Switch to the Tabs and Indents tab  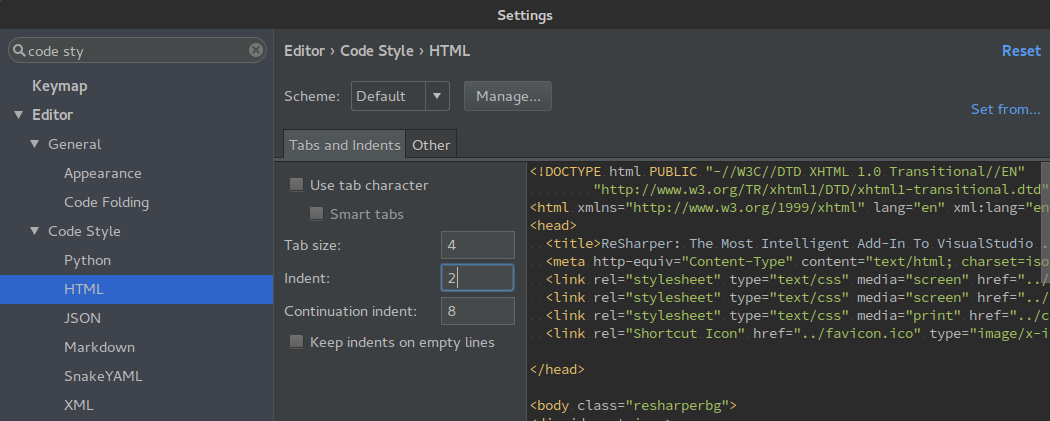[x=344, y=145]
